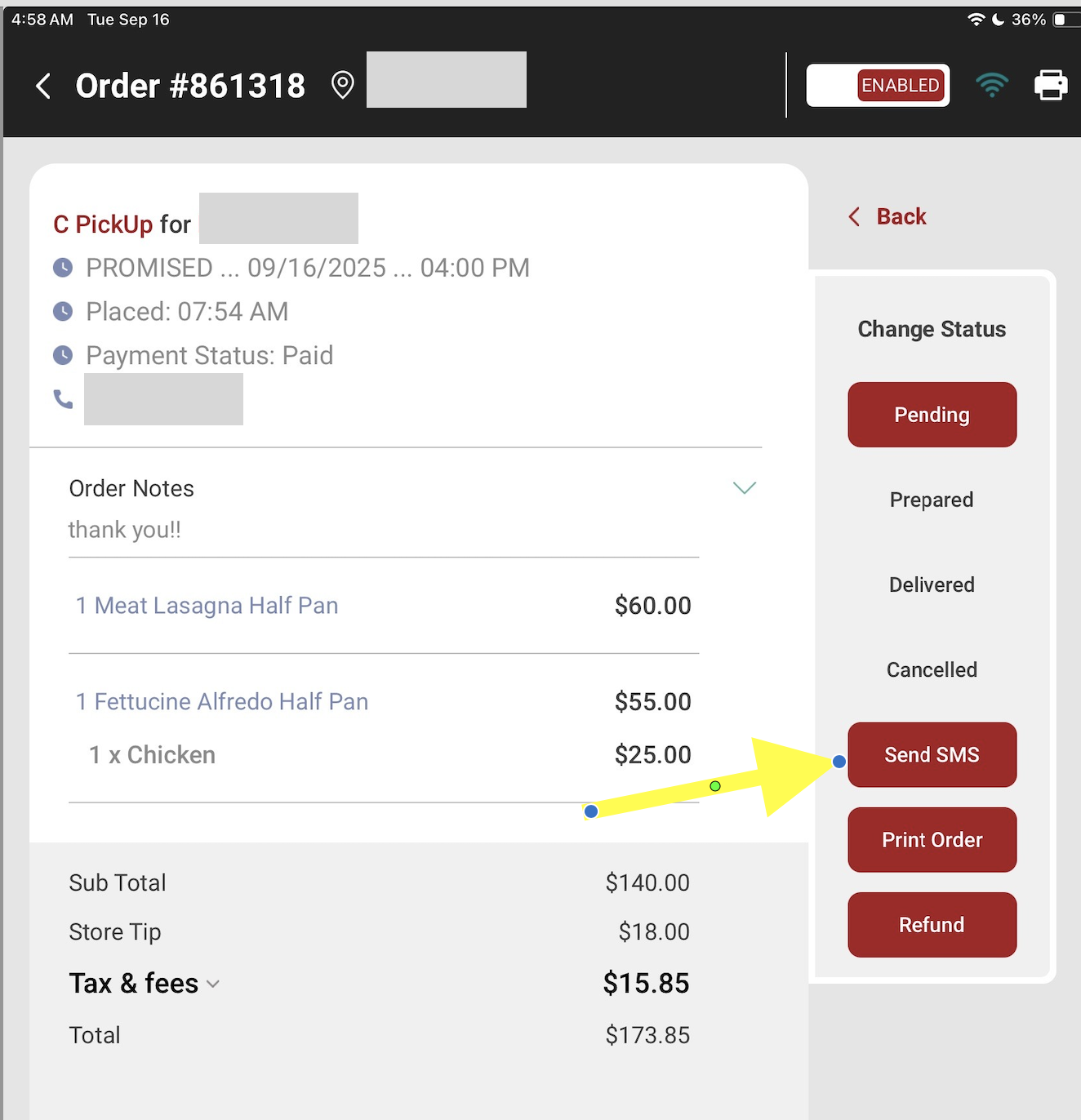Image resolution: width=1081 pixels, height=1120 pixels.
Task: Toggle the ENABLED switch
Action: [x=878, y=85]
